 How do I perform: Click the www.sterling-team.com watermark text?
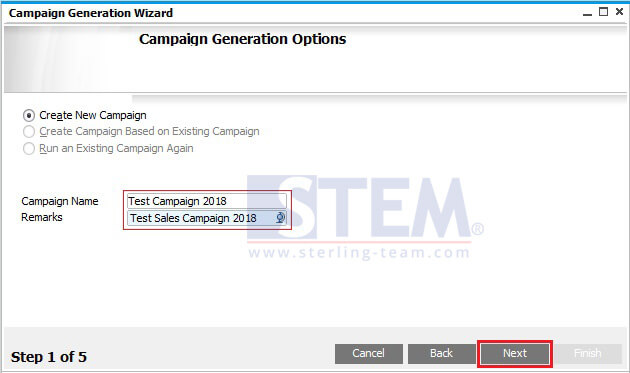point(359,253)
